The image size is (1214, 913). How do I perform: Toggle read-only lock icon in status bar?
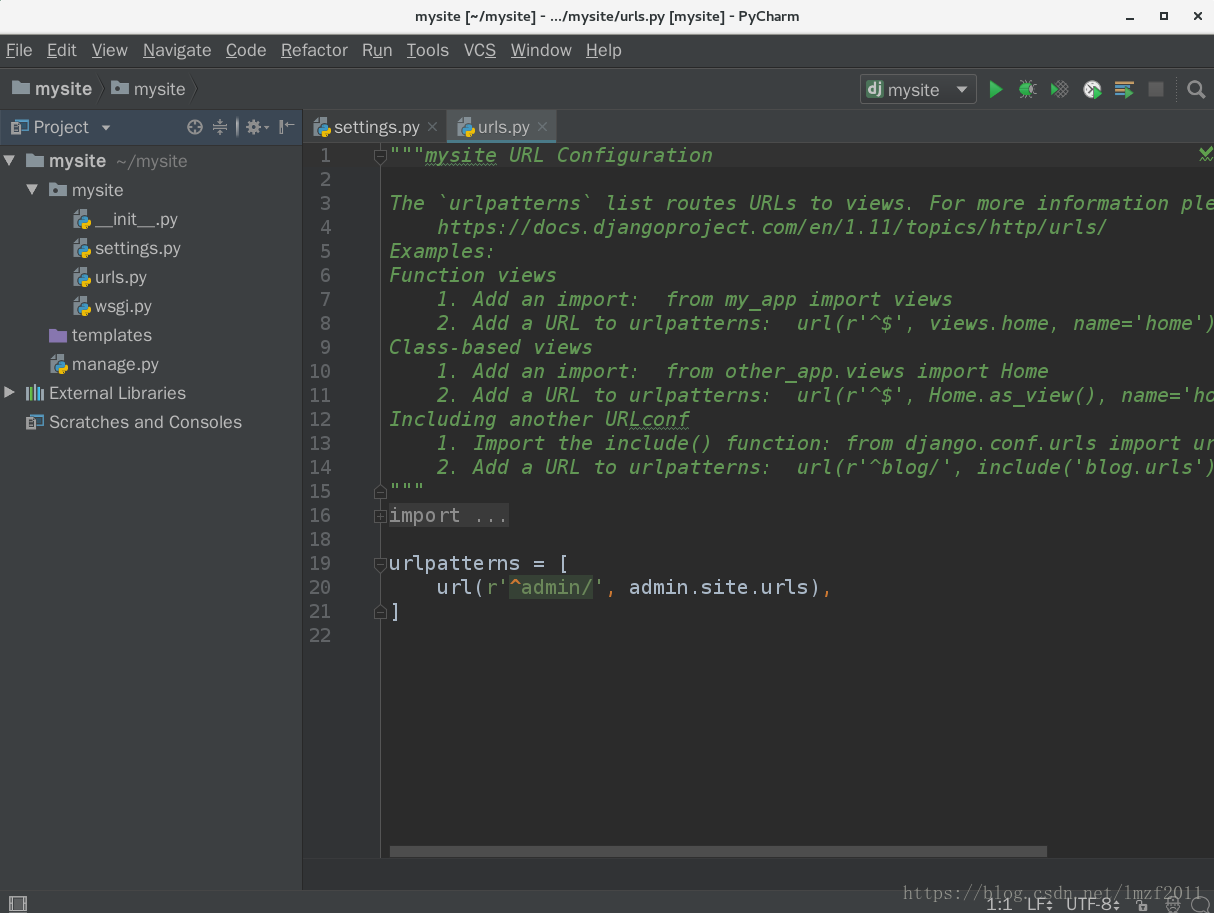click(x=1143, y=904)
